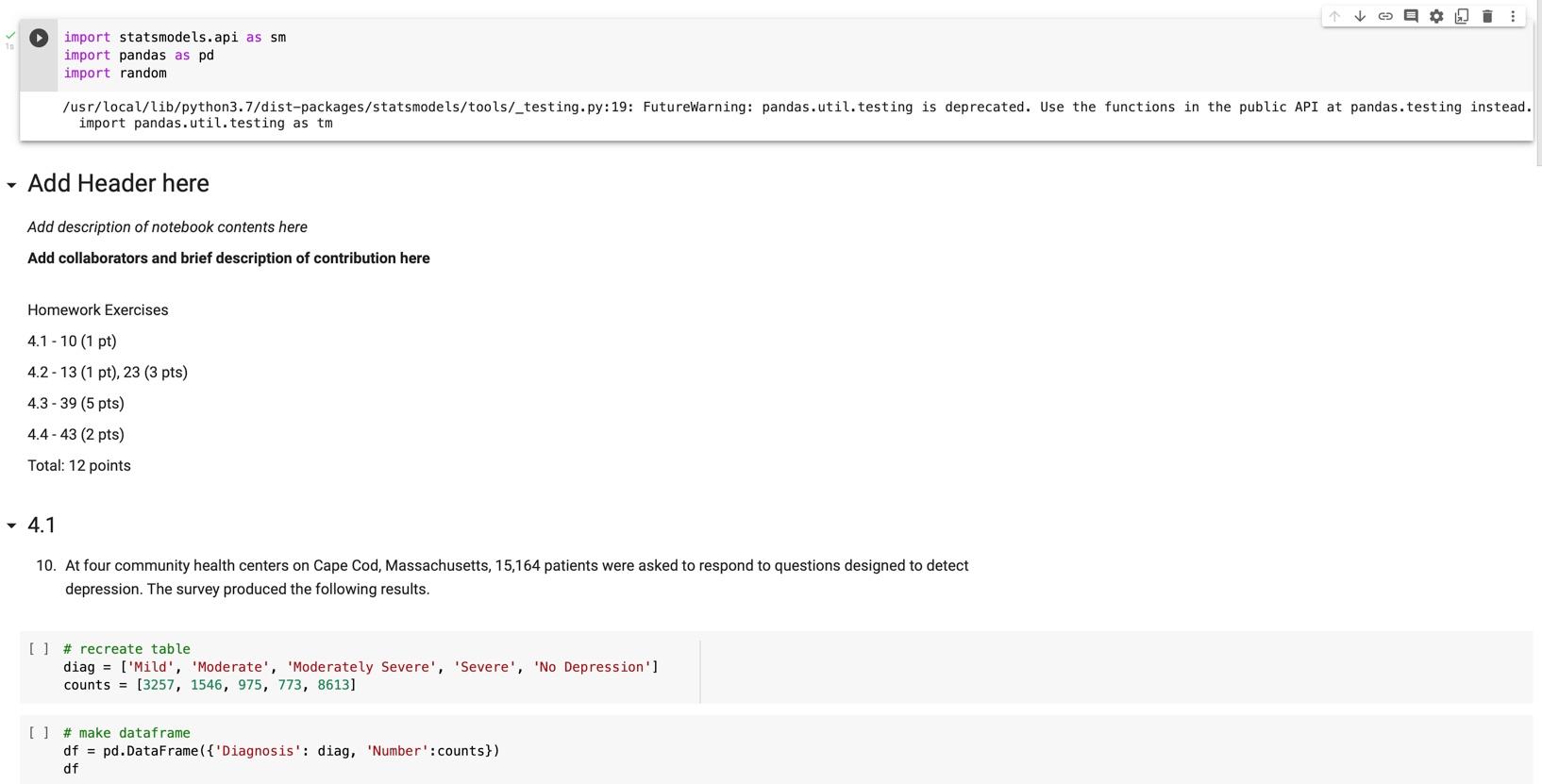
Task: Collapse the 4.1 section
Action: click(x=11, y=525)
